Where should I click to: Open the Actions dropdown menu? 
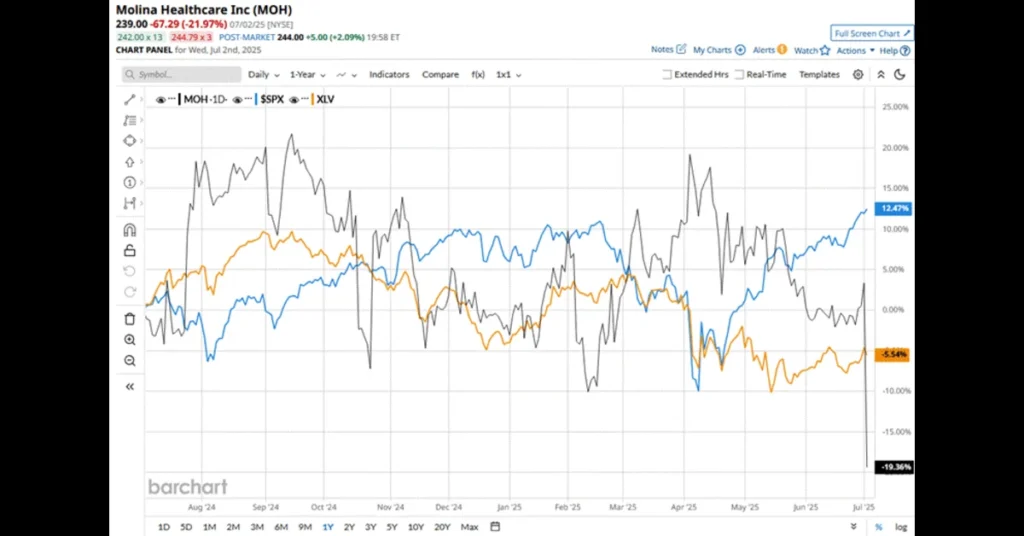pyautogui.click(x=855, y=50)
